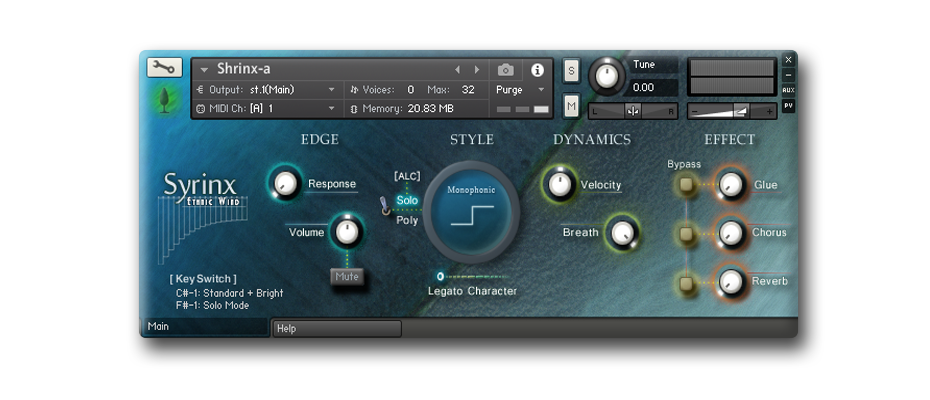Click the Max voices value 32
930x400 pixels.
tap(468, 90)
